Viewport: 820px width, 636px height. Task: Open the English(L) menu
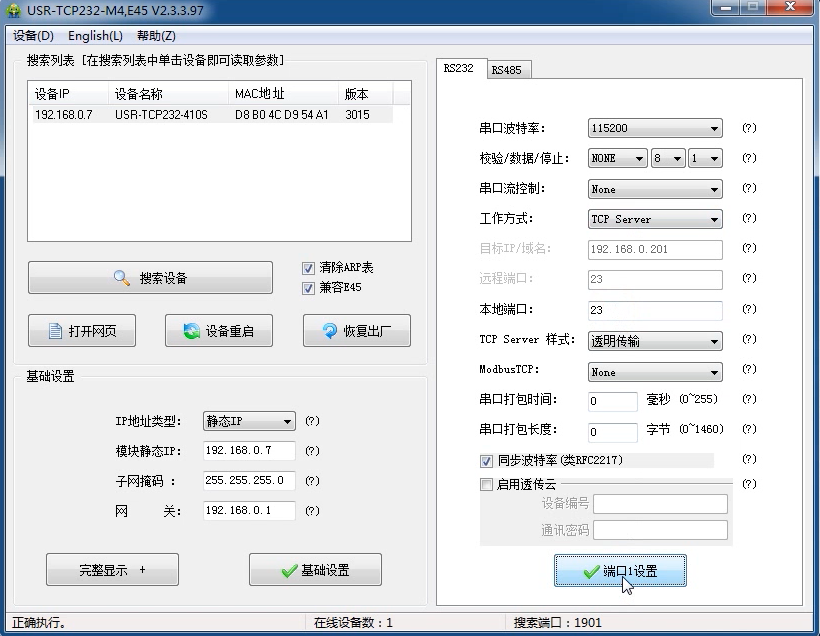coord(94,35)
